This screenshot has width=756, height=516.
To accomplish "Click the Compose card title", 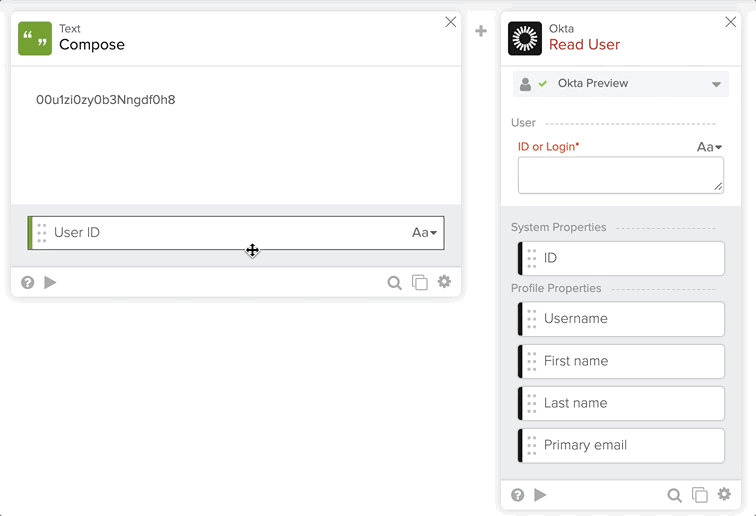I will (x=92, y=45).
